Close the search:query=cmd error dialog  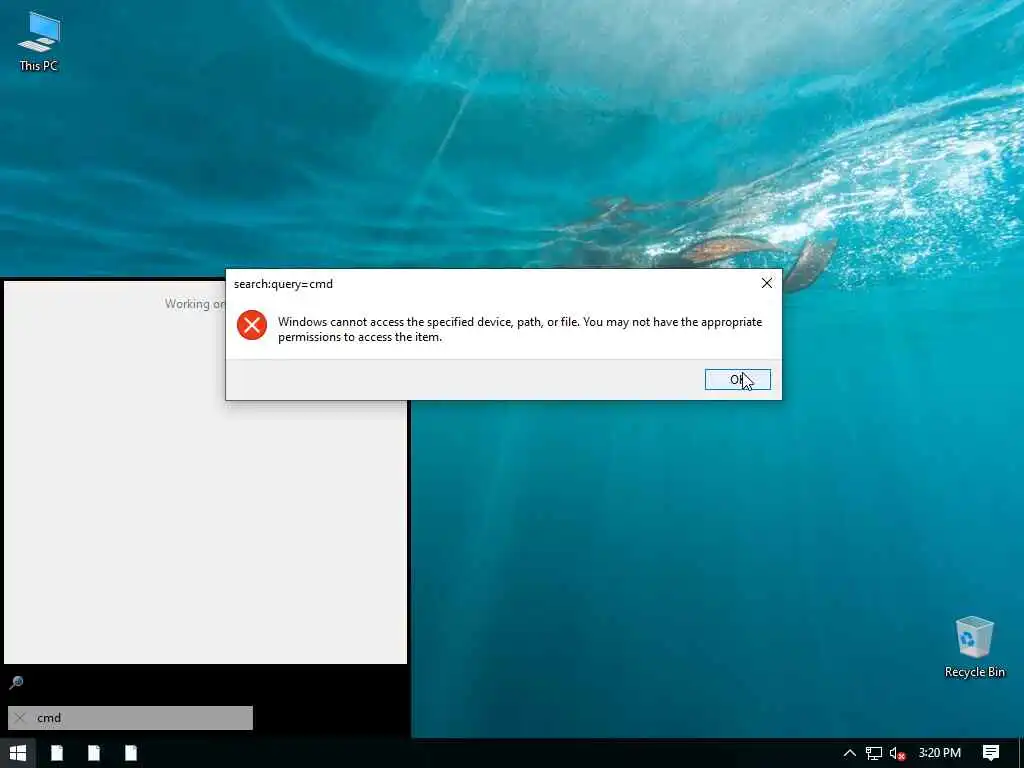tap(767, 283)
